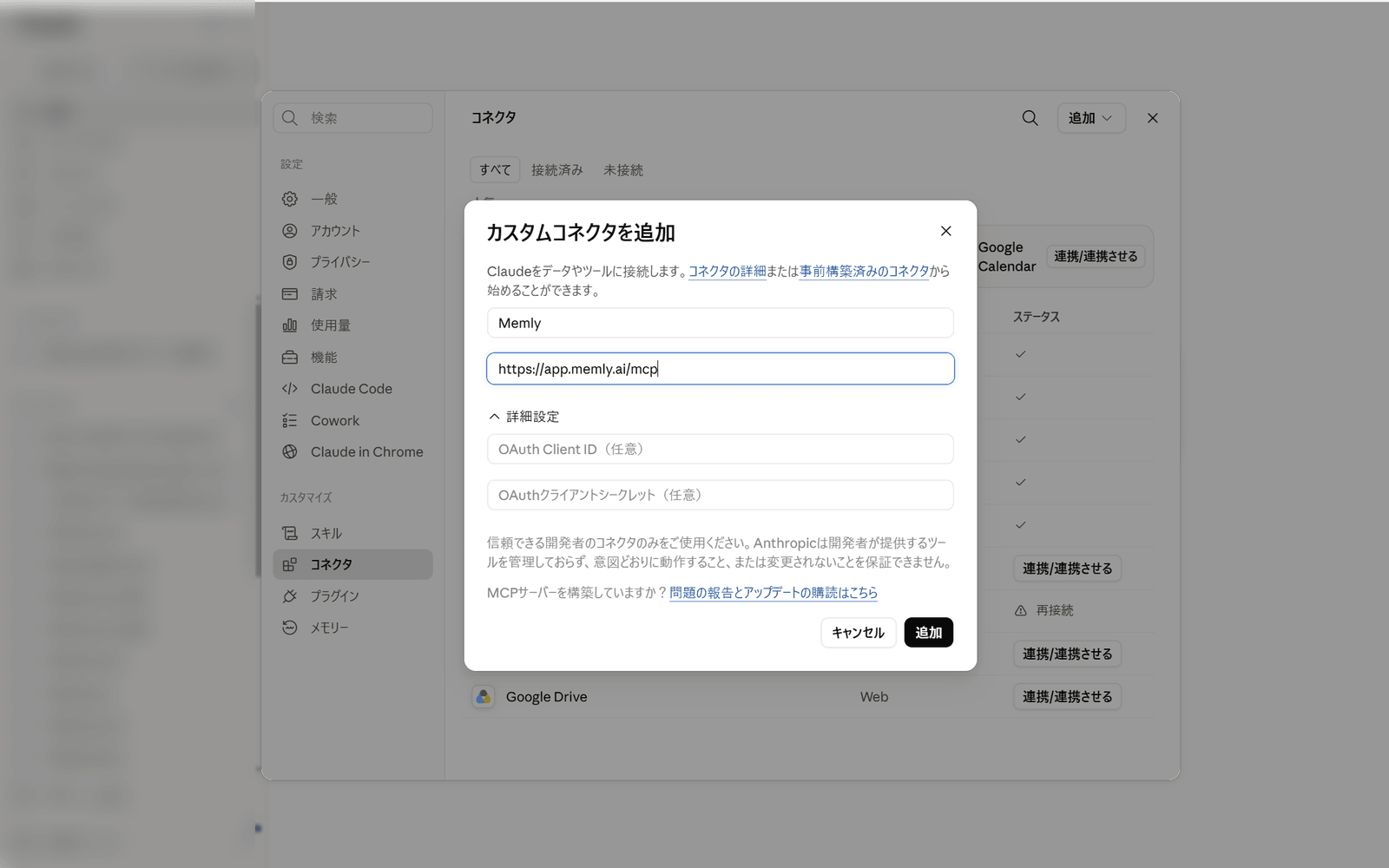Click Google Calendar's 連携/連携させる button

[1096, 256]
